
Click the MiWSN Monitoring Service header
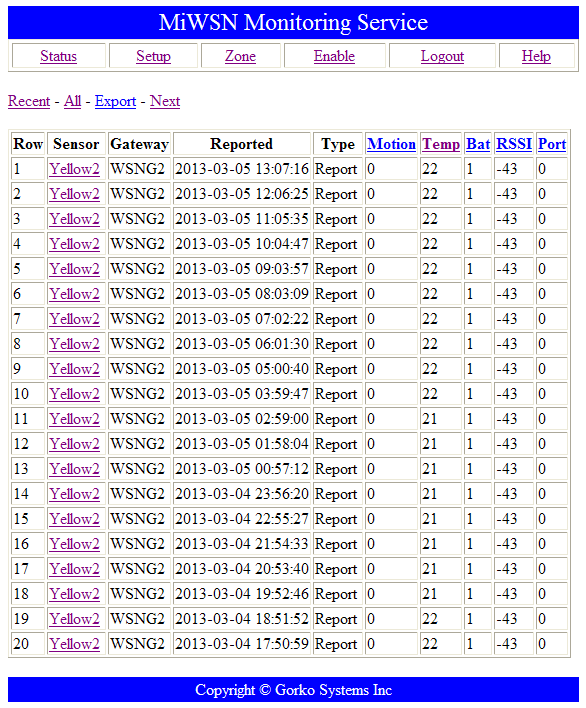point(293,22)
